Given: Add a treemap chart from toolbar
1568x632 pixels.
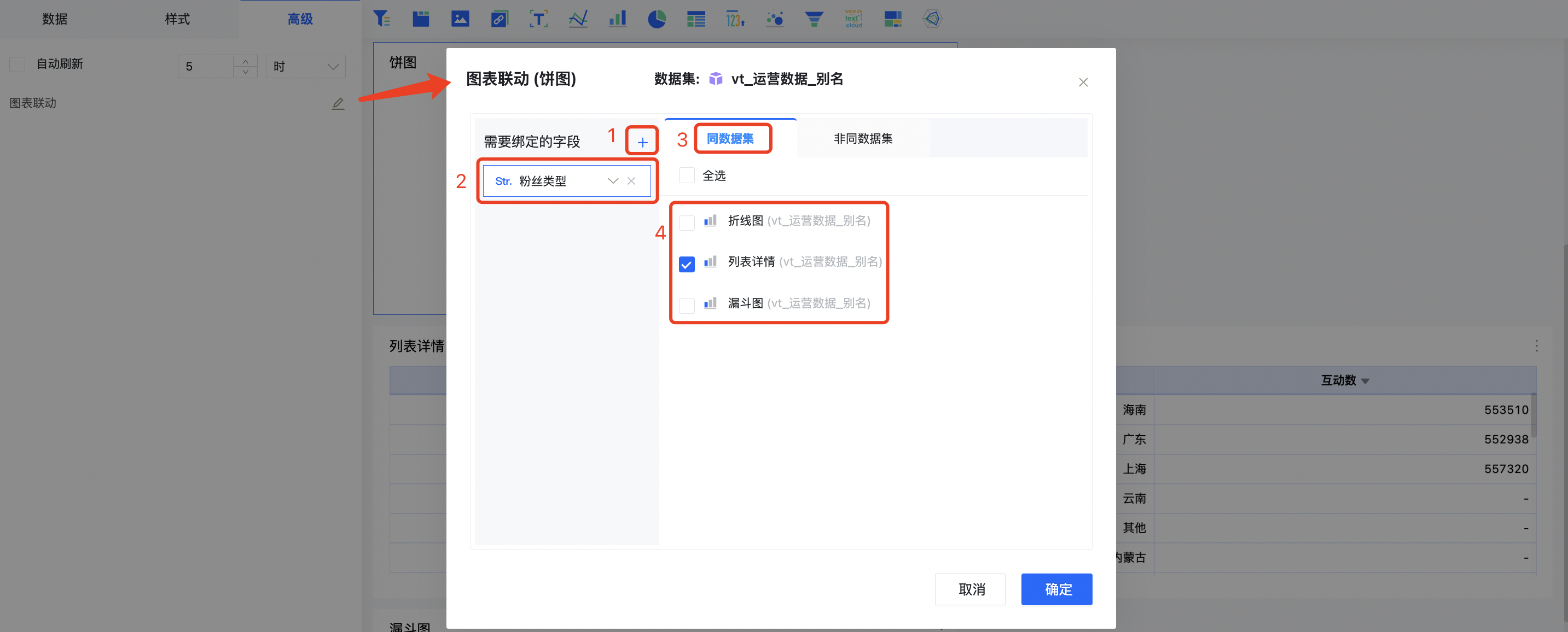Looking at the screenshot, I should (x=893, y=19).
